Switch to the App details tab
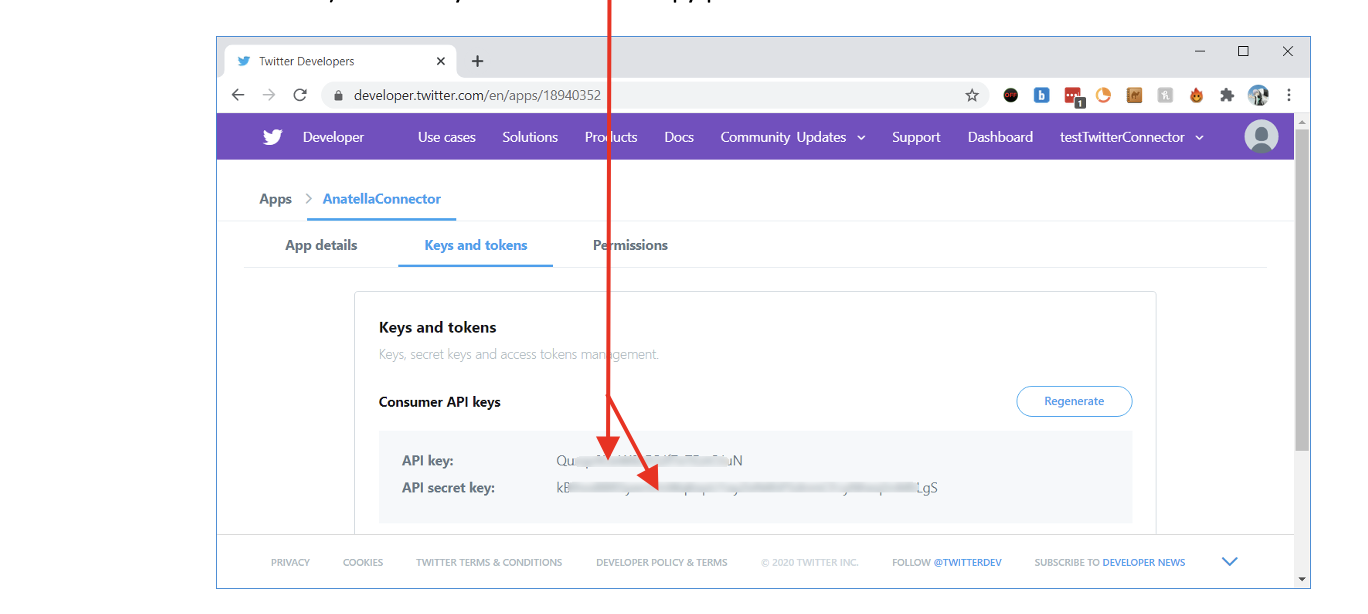The image size is (1368, 614). point(321,245)
